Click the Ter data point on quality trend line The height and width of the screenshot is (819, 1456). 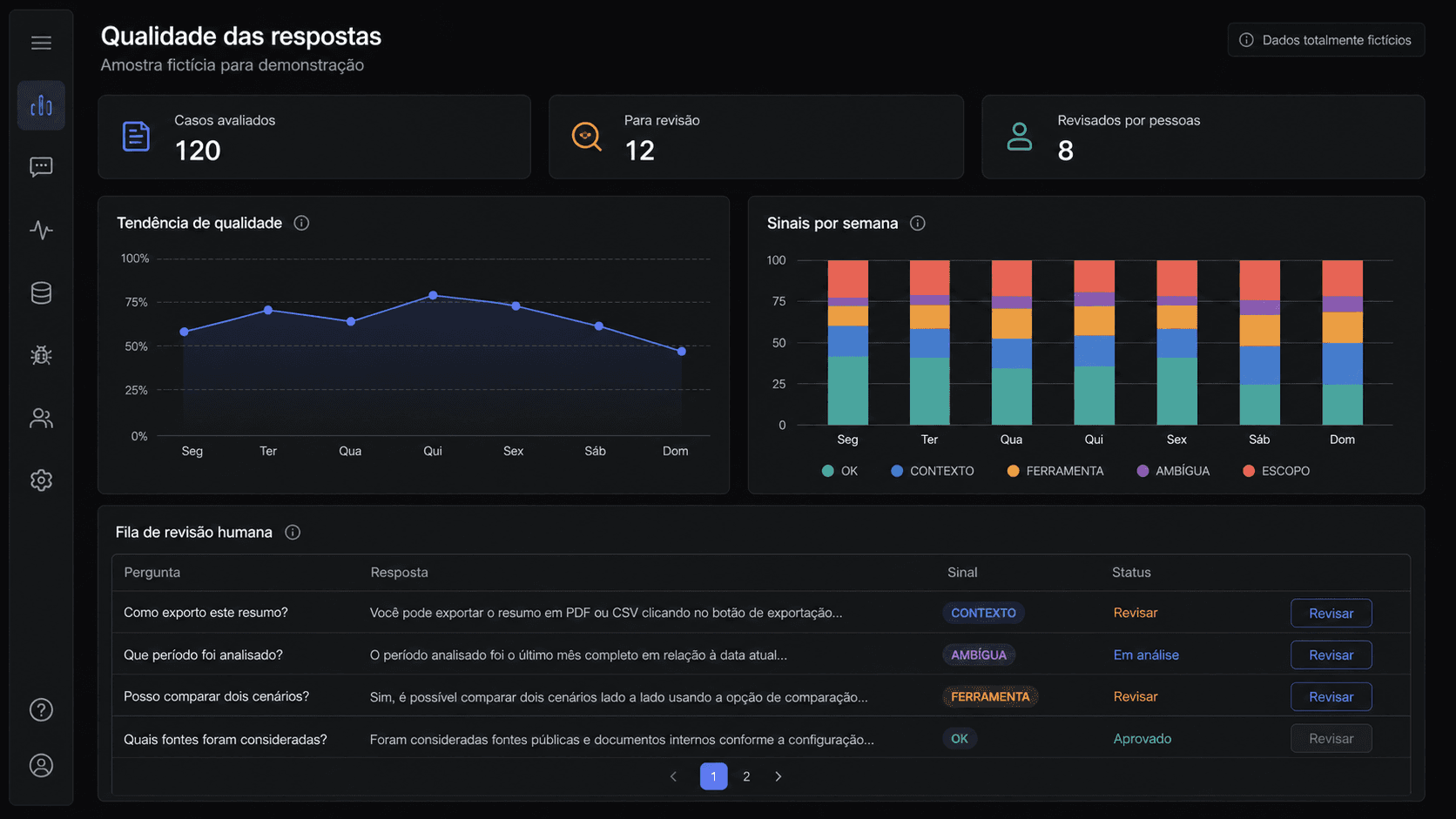click(x=268, y=310)
